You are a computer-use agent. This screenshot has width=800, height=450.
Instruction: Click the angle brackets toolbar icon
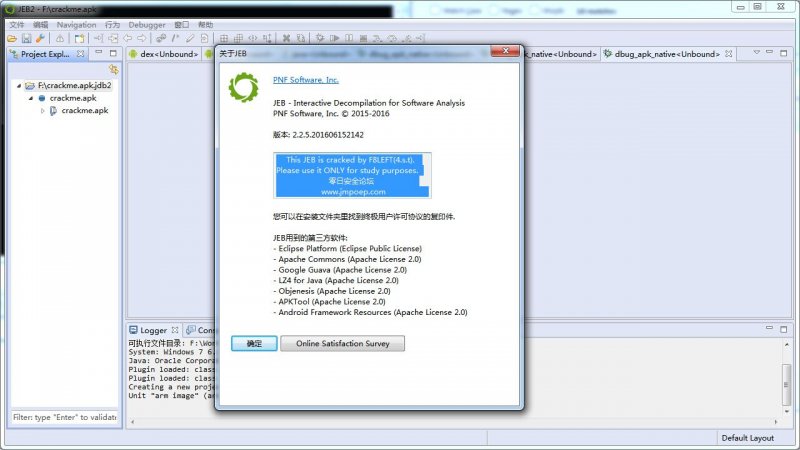point(253,38)
